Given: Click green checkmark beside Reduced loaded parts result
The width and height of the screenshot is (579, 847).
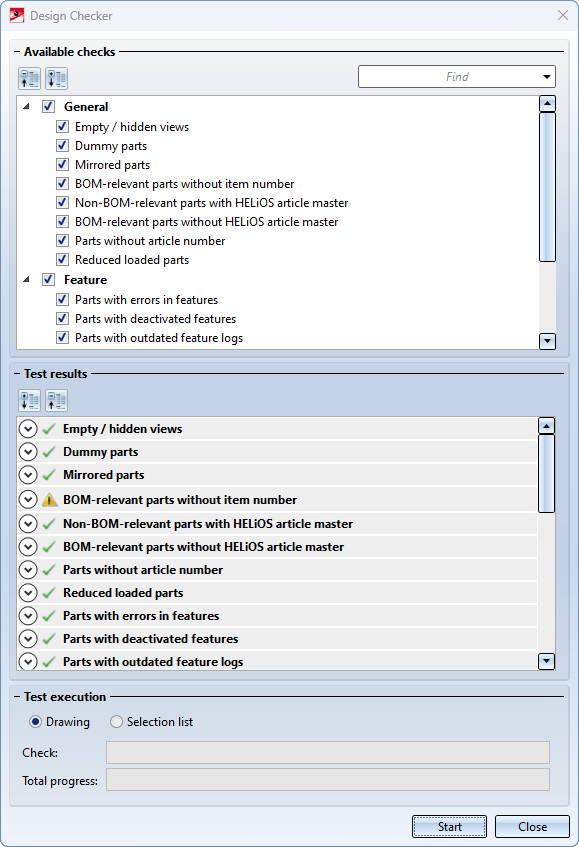Looking at the screenshot, I should click(x=49, y=593).
